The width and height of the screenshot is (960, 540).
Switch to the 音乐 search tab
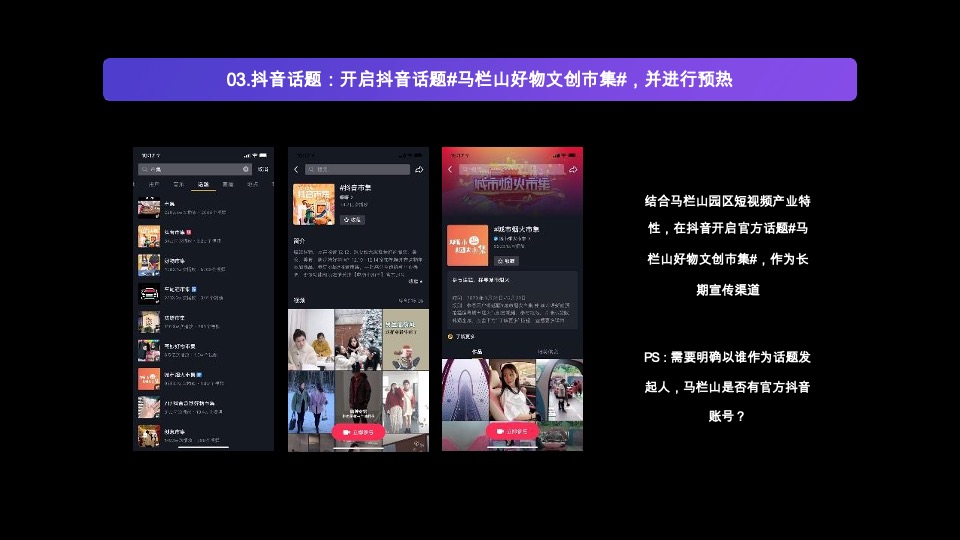point(178,184)
